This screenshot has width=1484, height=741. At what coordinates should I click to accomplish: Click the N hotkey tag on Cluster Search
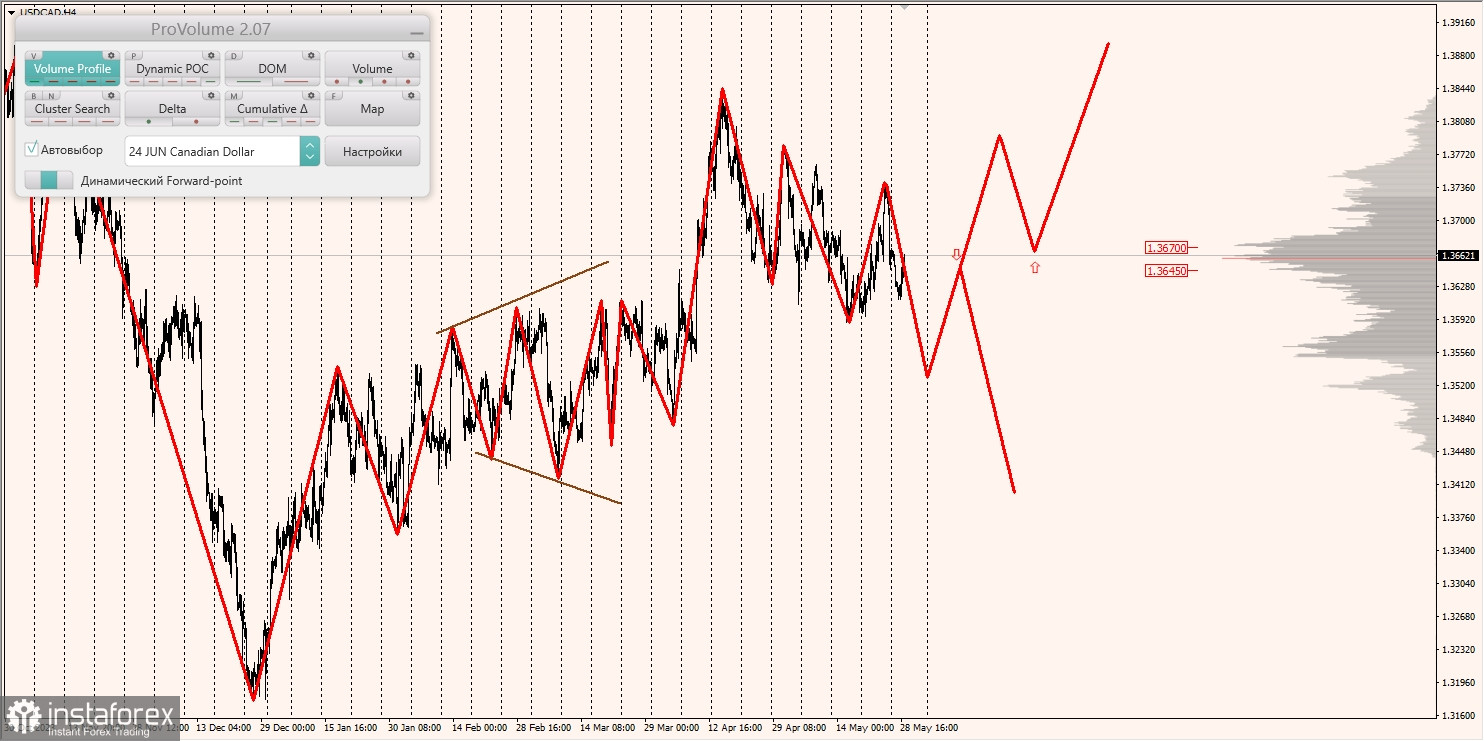click(x=51, y=96)
